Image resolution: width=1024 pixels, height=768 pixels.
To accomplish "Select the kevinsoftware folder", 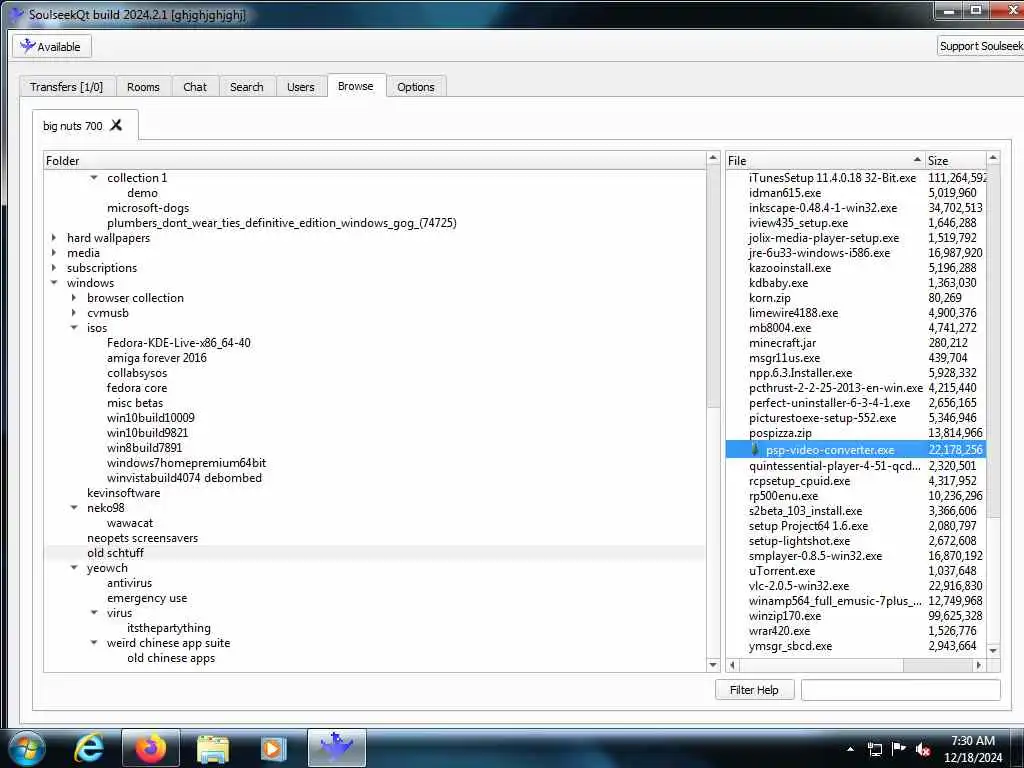I will pos(123,493).
